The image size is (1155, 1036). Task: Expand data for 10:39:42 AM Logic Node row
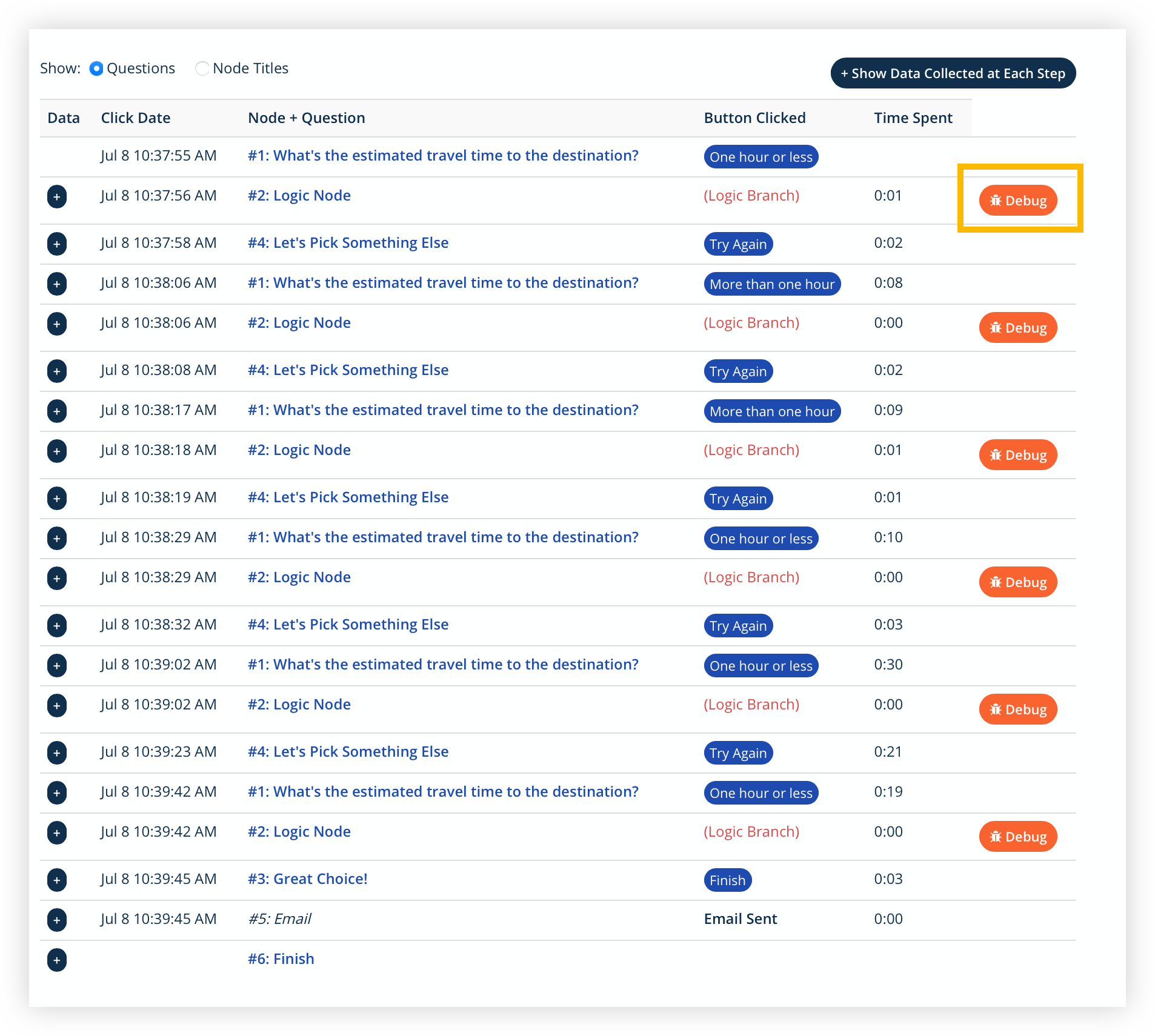pyautogui.click(x=57, y=832)
